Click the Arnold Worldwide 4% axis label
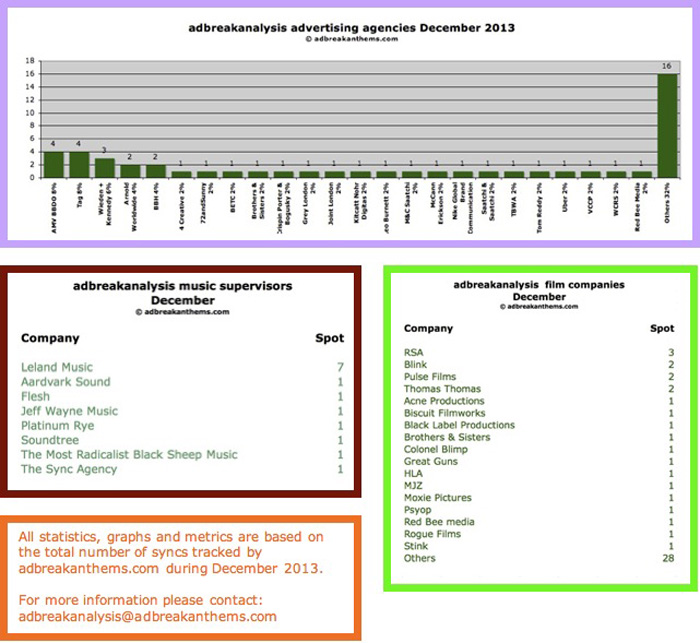The image size is (700, 643). [130, 206]
